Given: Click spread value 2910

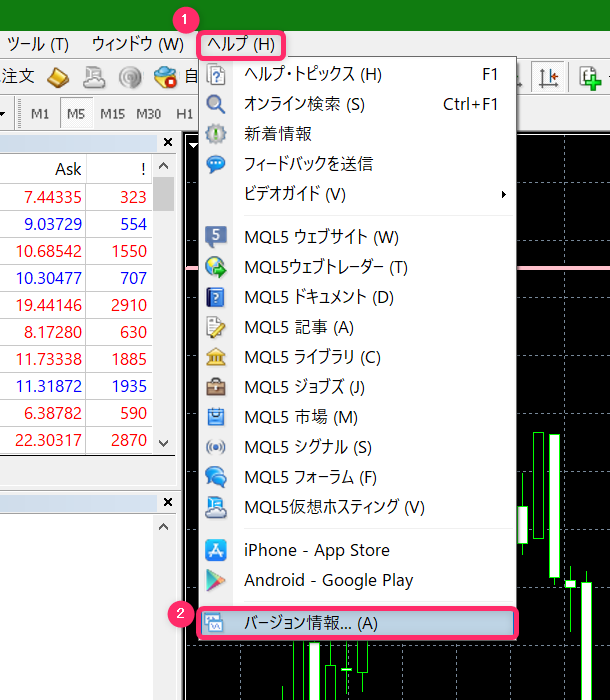Looking at the screenshot, I should (129, 305).
